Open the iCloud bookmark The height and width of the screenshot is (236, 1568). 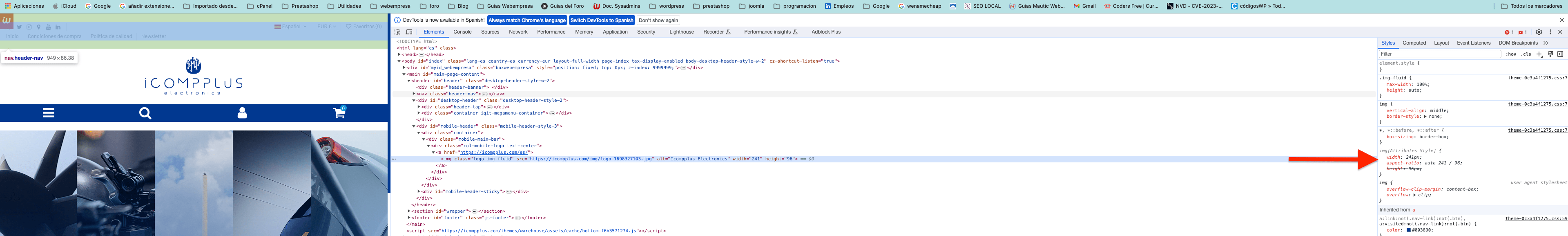65,6
